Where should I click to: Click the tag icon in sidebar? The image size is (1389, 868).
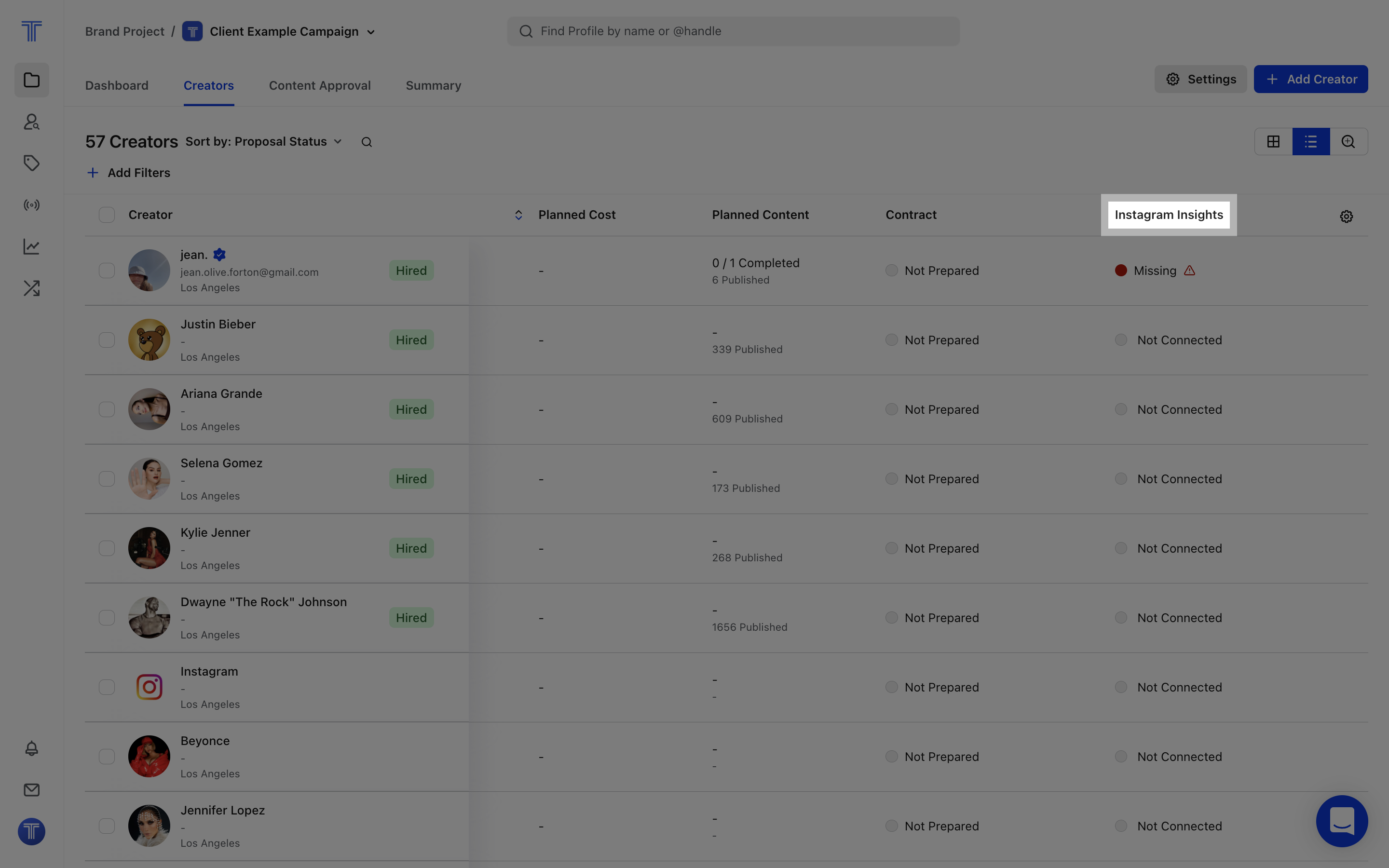point(31,163)
